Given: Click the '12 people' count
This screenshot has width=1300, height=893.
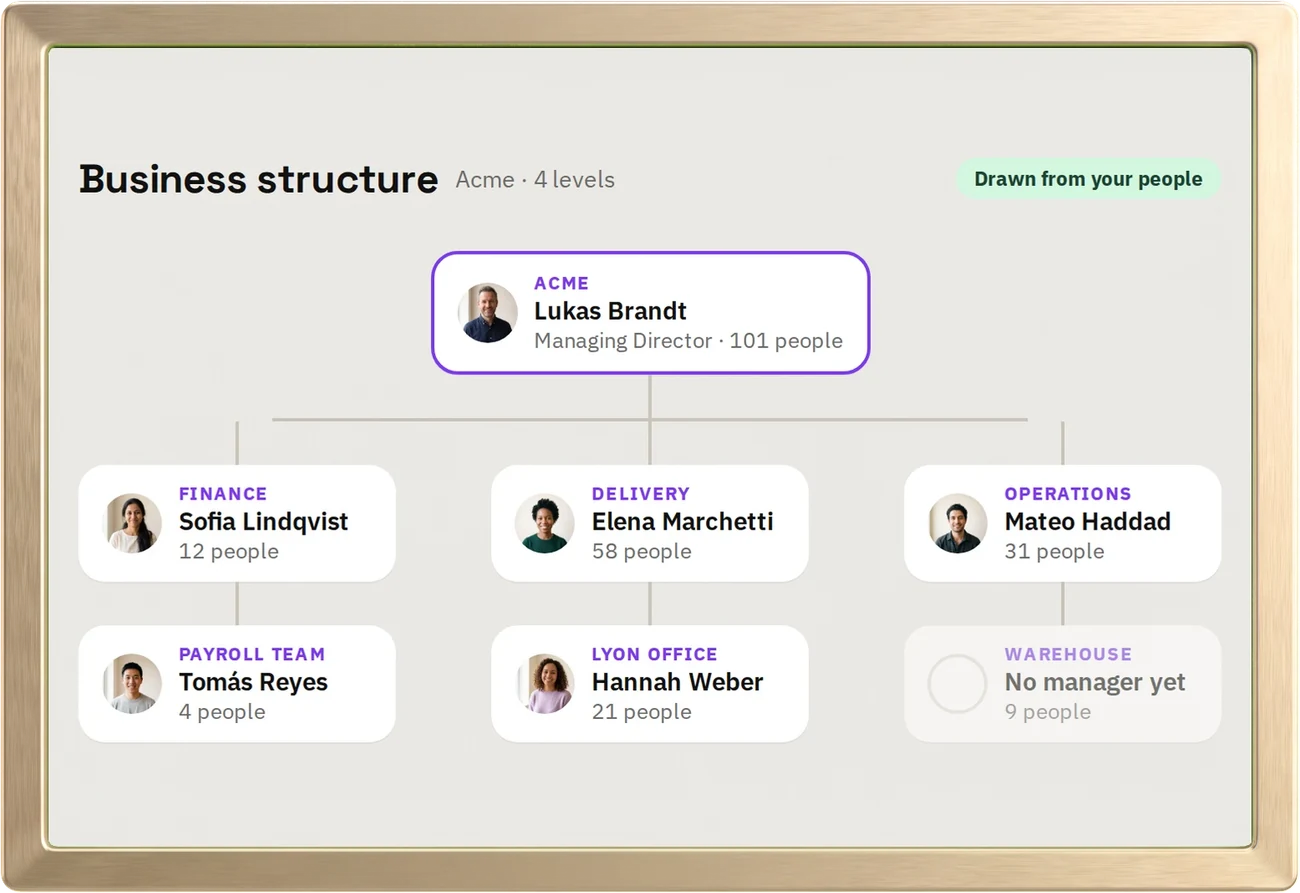Looking at the screenshot, I should coord(229,552).
